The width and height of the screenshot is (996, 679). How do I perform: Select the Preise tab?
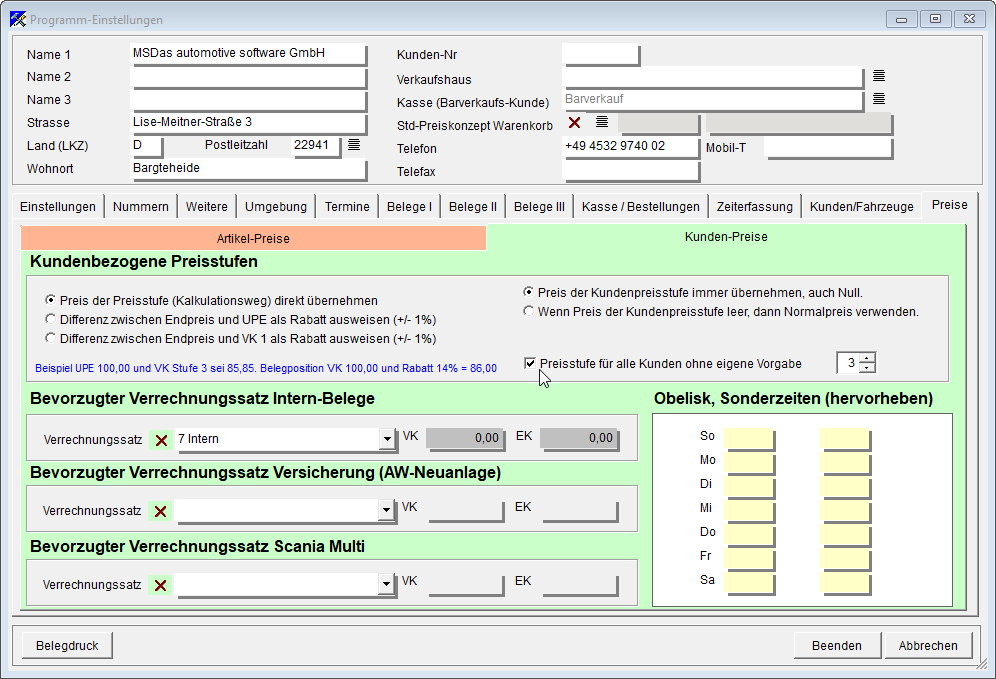950,205
